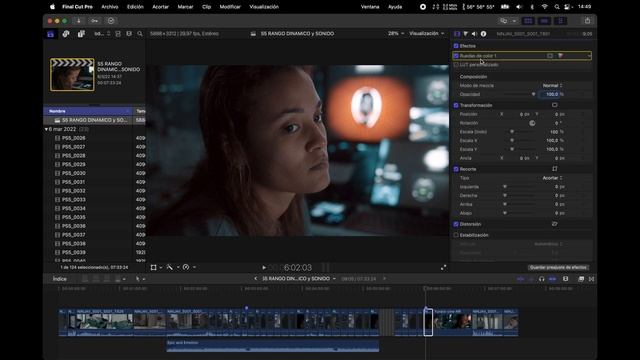640x360 pixels.
Task: Open the Modificar menu
Action: point(230,7)
